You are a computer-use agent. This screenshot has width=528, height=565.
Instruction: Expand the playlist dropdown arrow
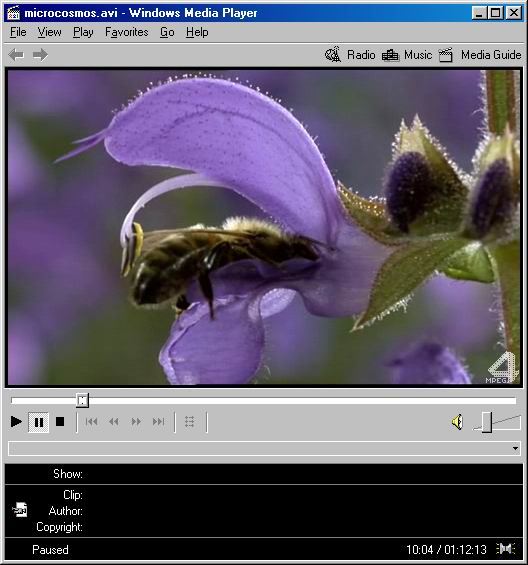[x=515, y=448]
